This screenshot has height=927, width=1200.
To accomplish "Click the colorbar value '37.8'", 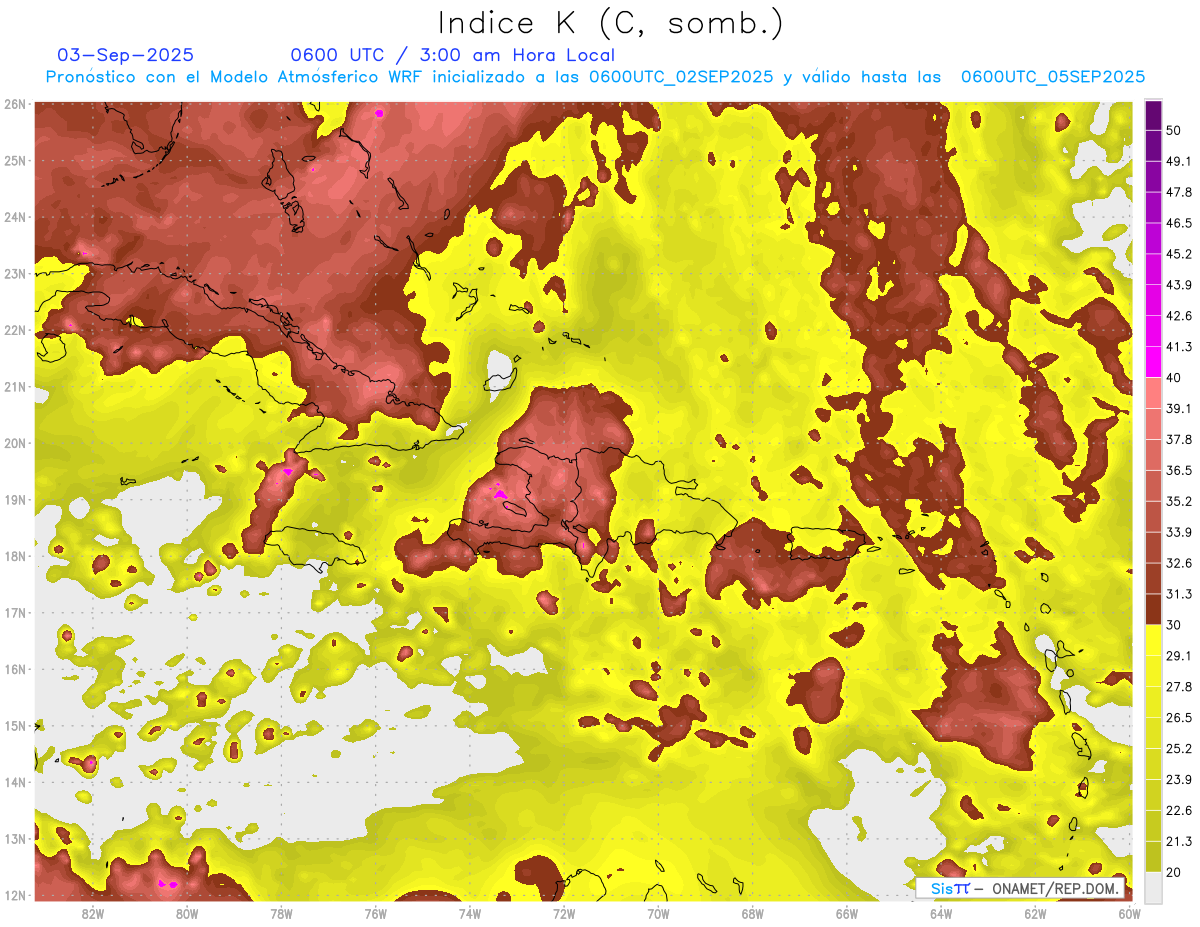I will click(x=1178, y=439).
